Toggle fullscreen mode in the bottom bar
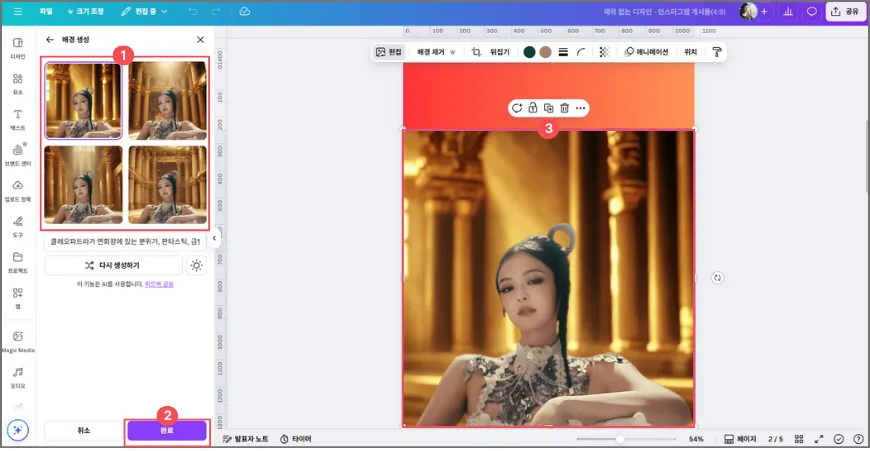870x451 pixels. click(x=819, y=439)
